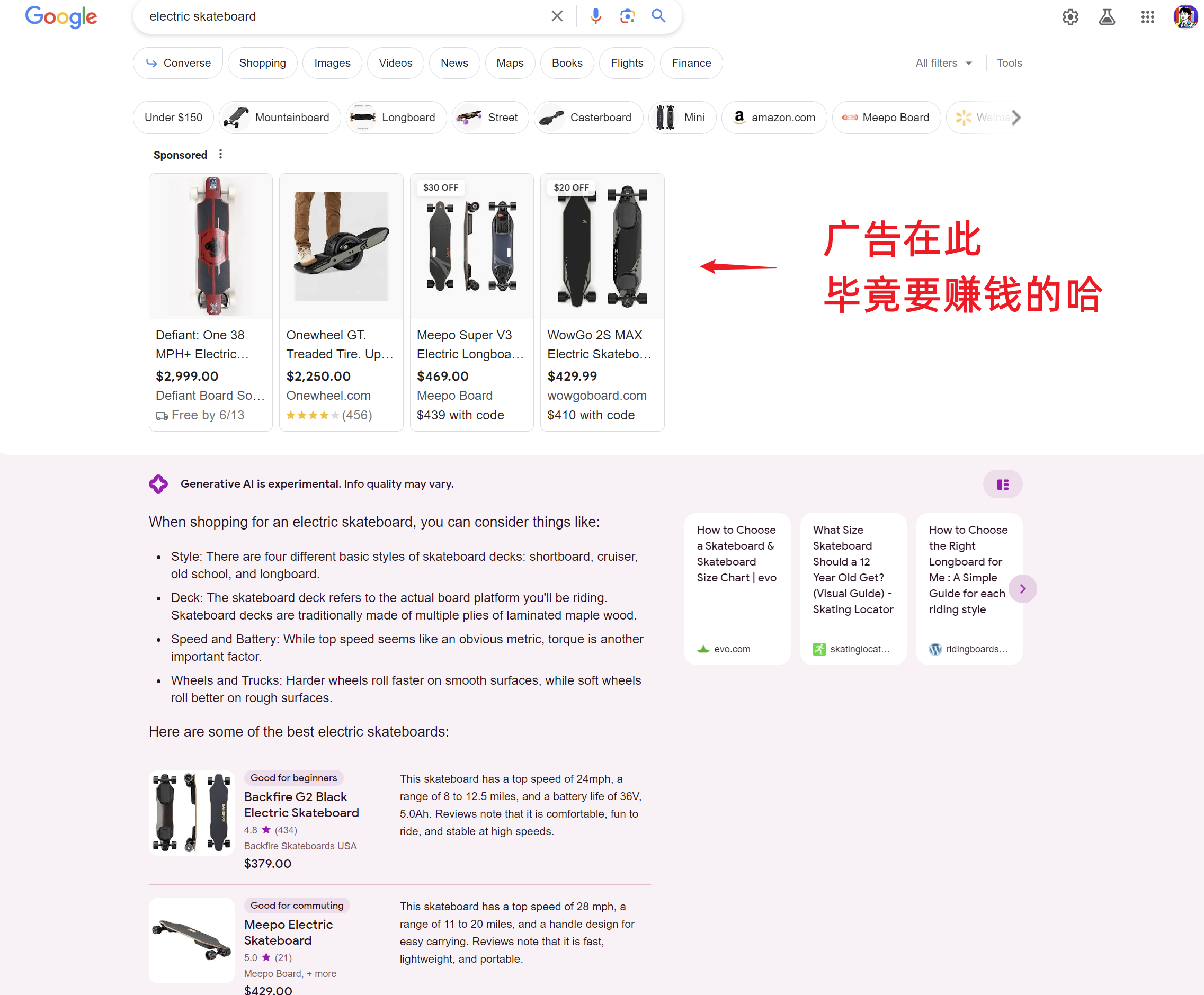
Task: Click the Google logo to go home
Action: 60,16
